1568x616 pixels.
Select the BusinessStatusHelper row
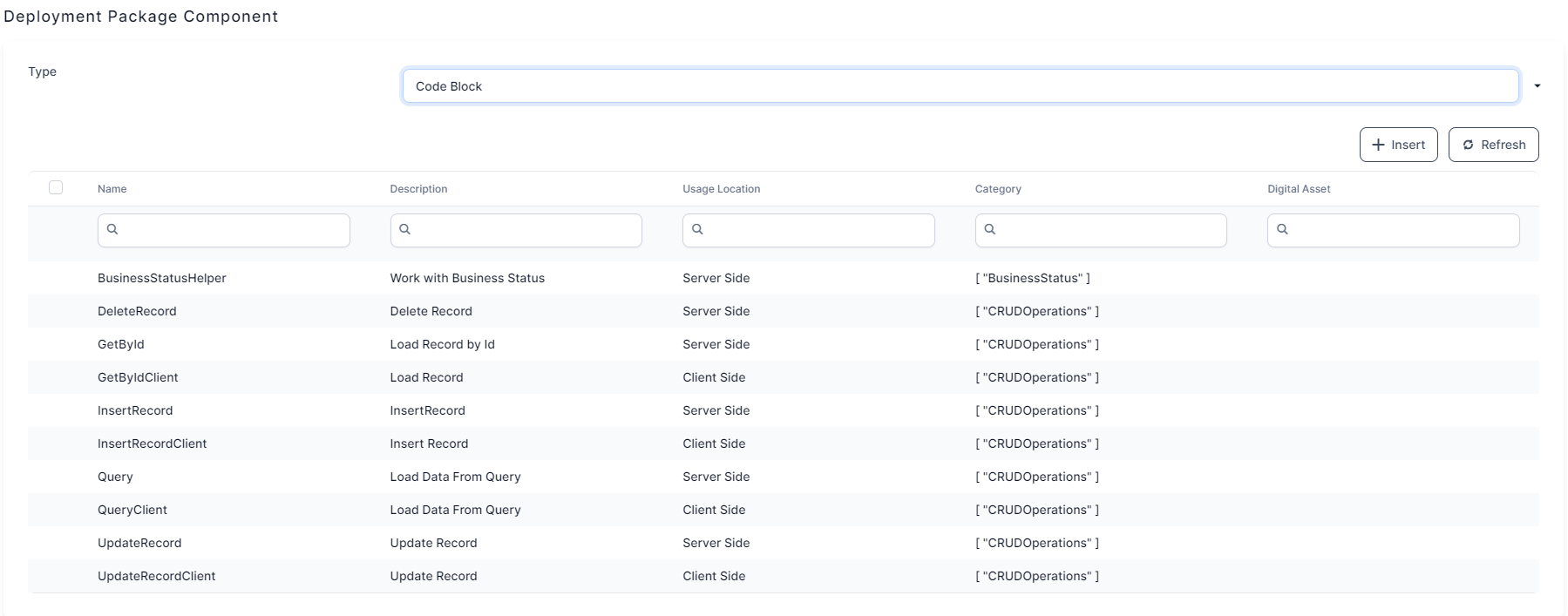(x=162, y=278)
